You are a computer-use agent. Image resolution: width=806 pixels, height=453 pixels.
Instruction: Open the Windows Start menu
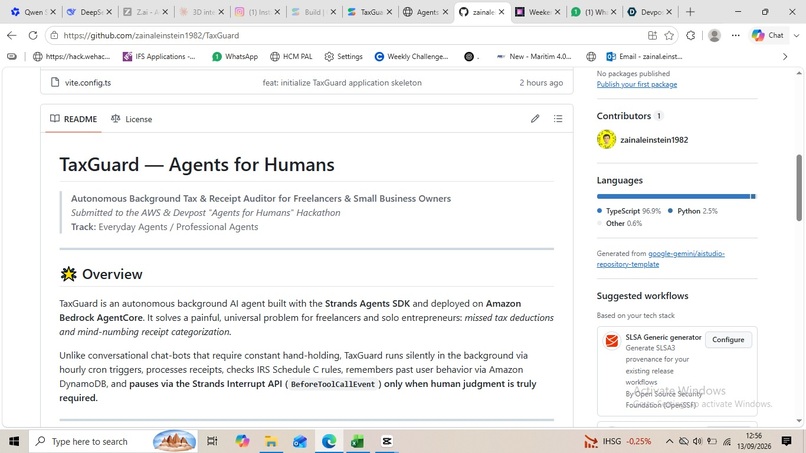[x=14, y=441]
